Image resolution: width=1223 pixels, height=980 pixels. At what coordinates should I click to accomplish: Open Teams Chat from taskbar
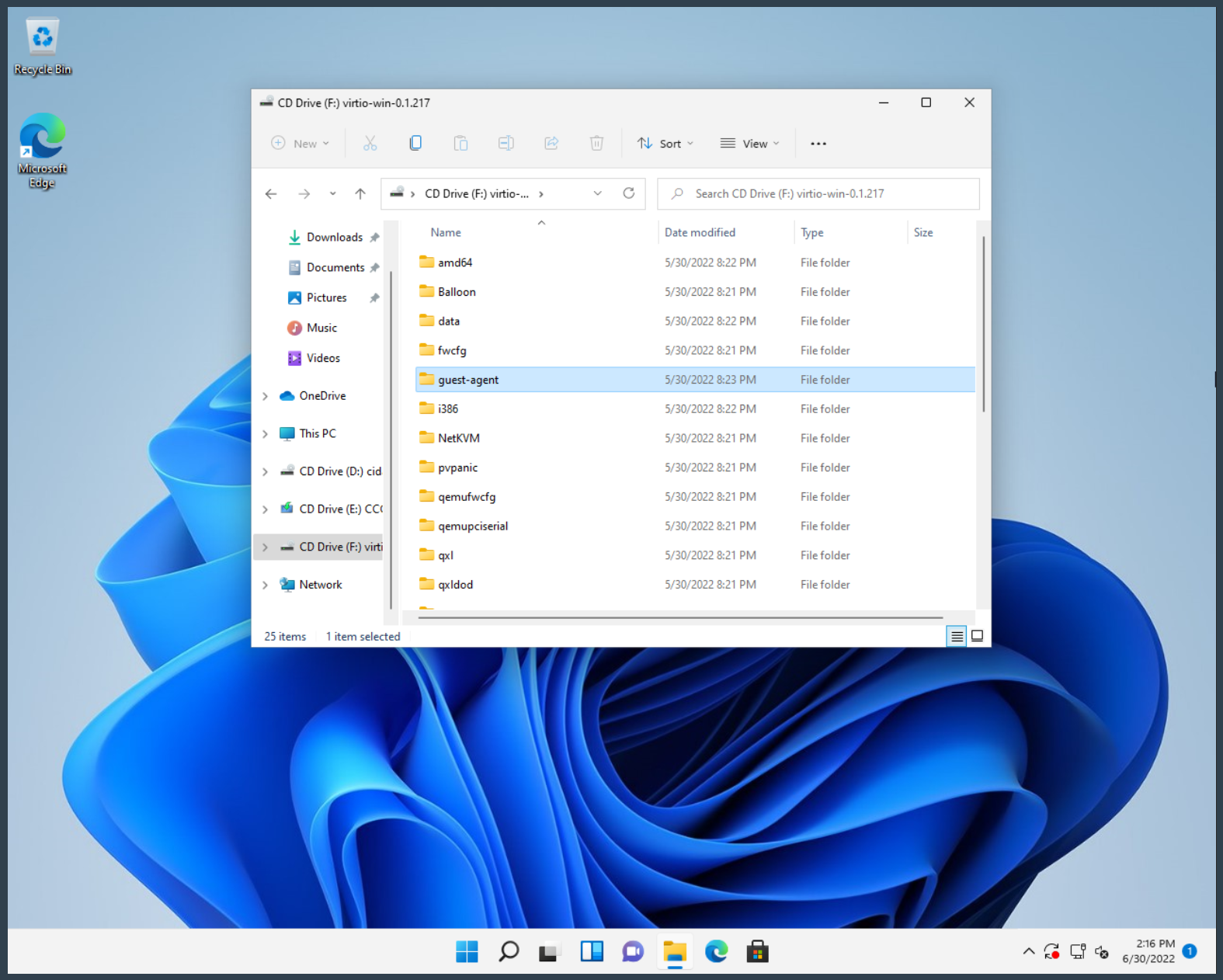tap(633, 951)
